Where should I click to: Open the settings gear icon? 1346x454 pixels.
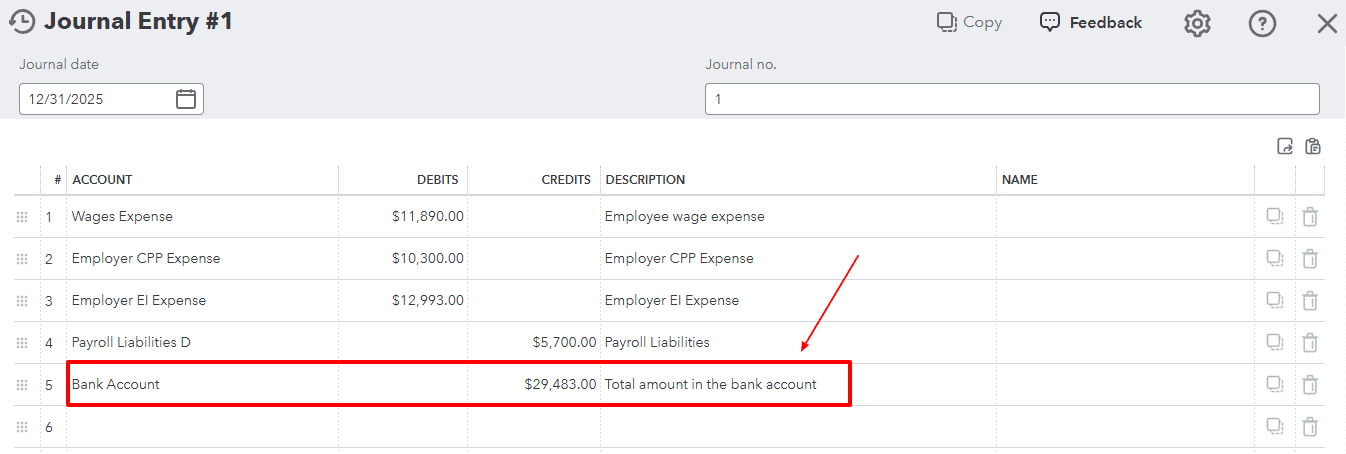(x=1197, y=24)
